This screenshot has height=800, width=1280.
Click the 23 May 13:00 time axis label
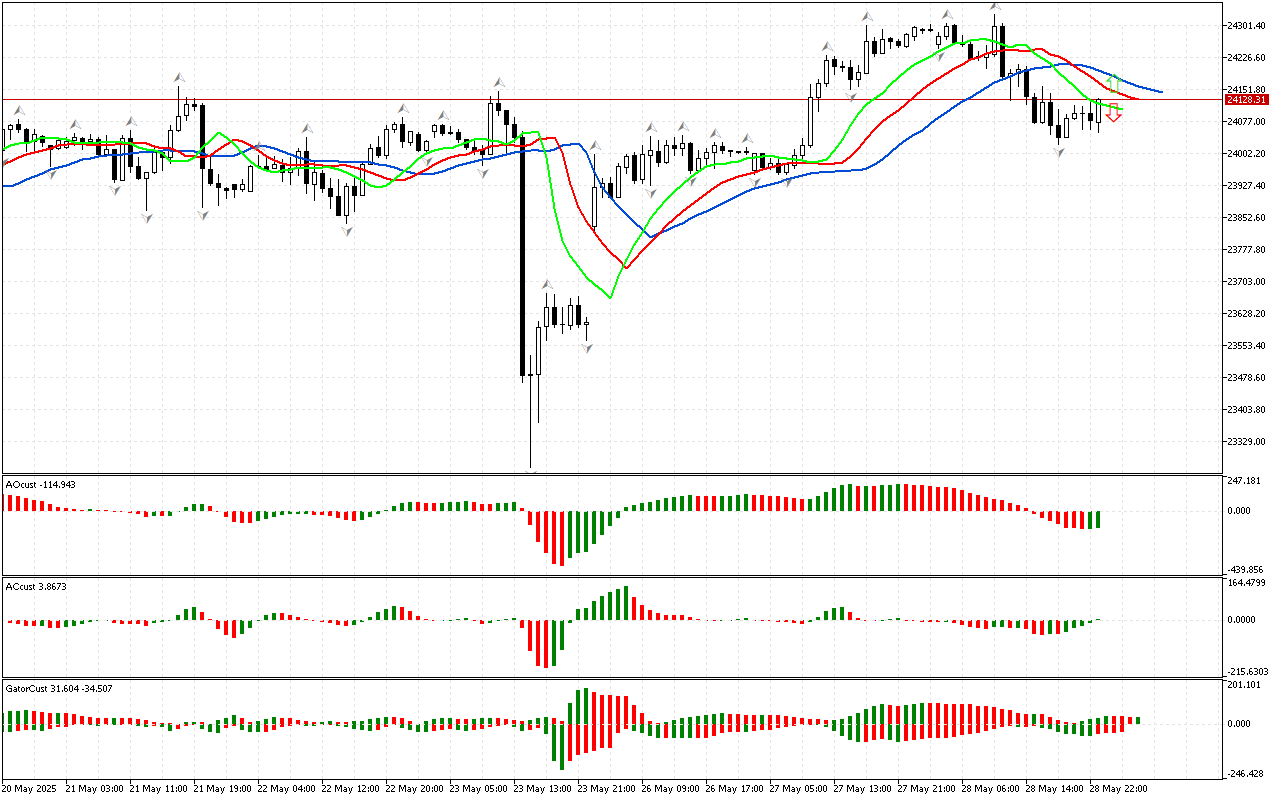pos(543,788)
